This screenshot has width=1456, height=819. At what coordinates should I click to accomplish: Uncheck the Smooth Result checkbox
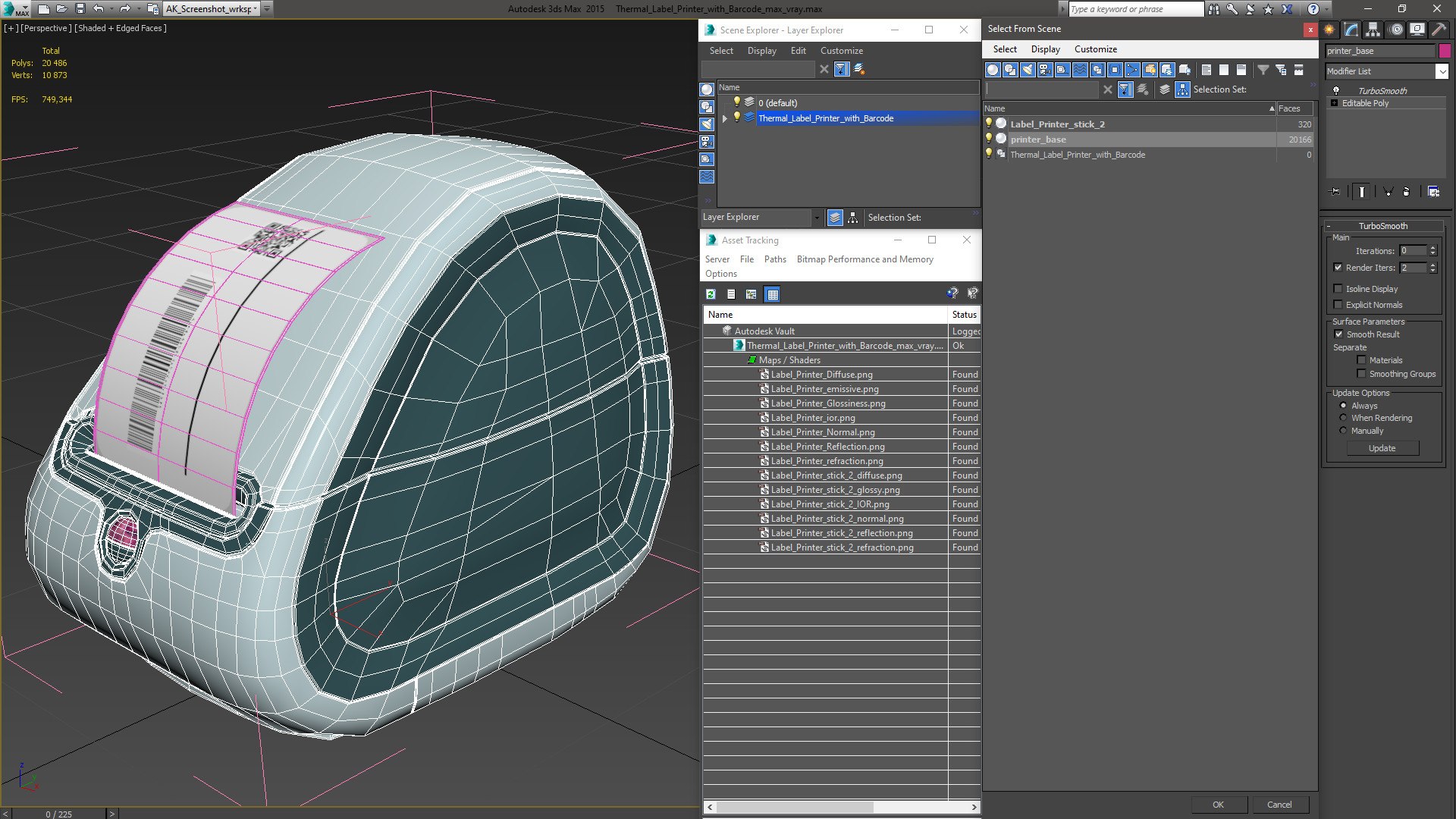[x=1338, y=334]
